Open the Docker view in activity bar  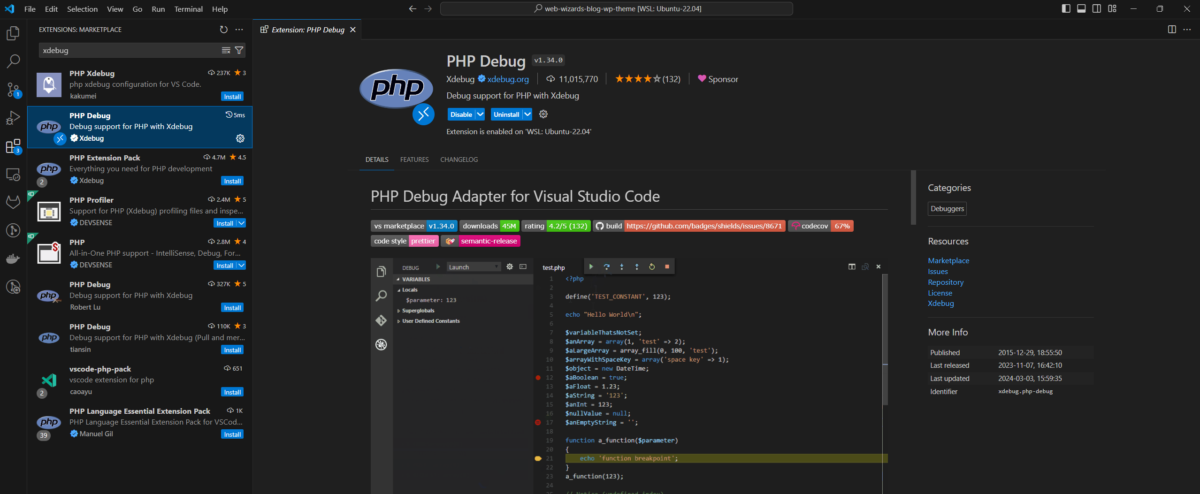click(13, 258)
